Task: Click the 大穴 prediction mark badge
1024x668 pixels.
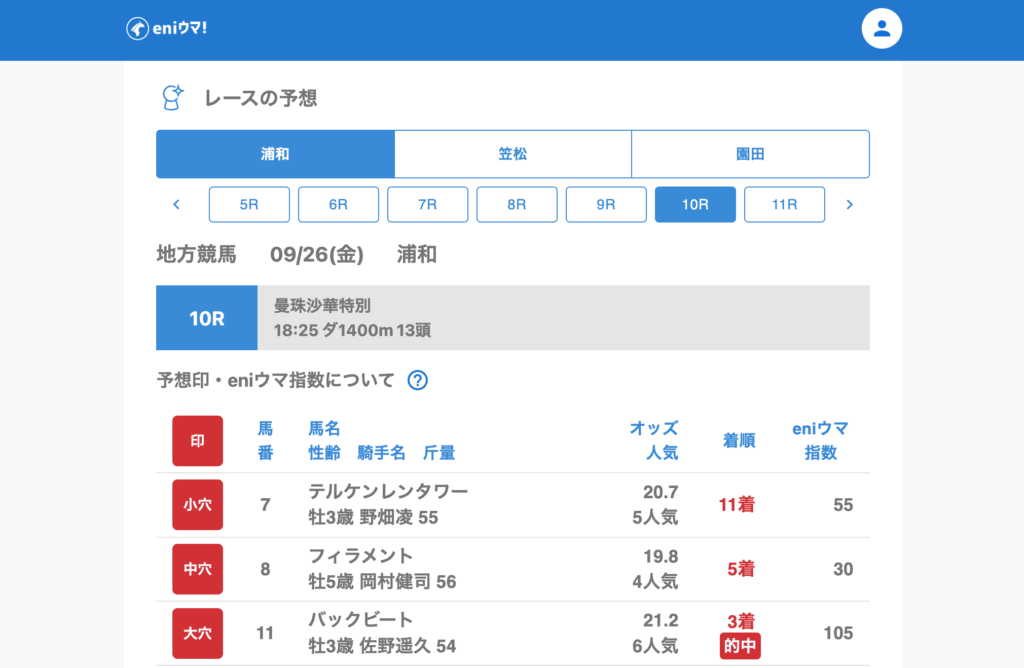Action: click(x=197, y=633)
